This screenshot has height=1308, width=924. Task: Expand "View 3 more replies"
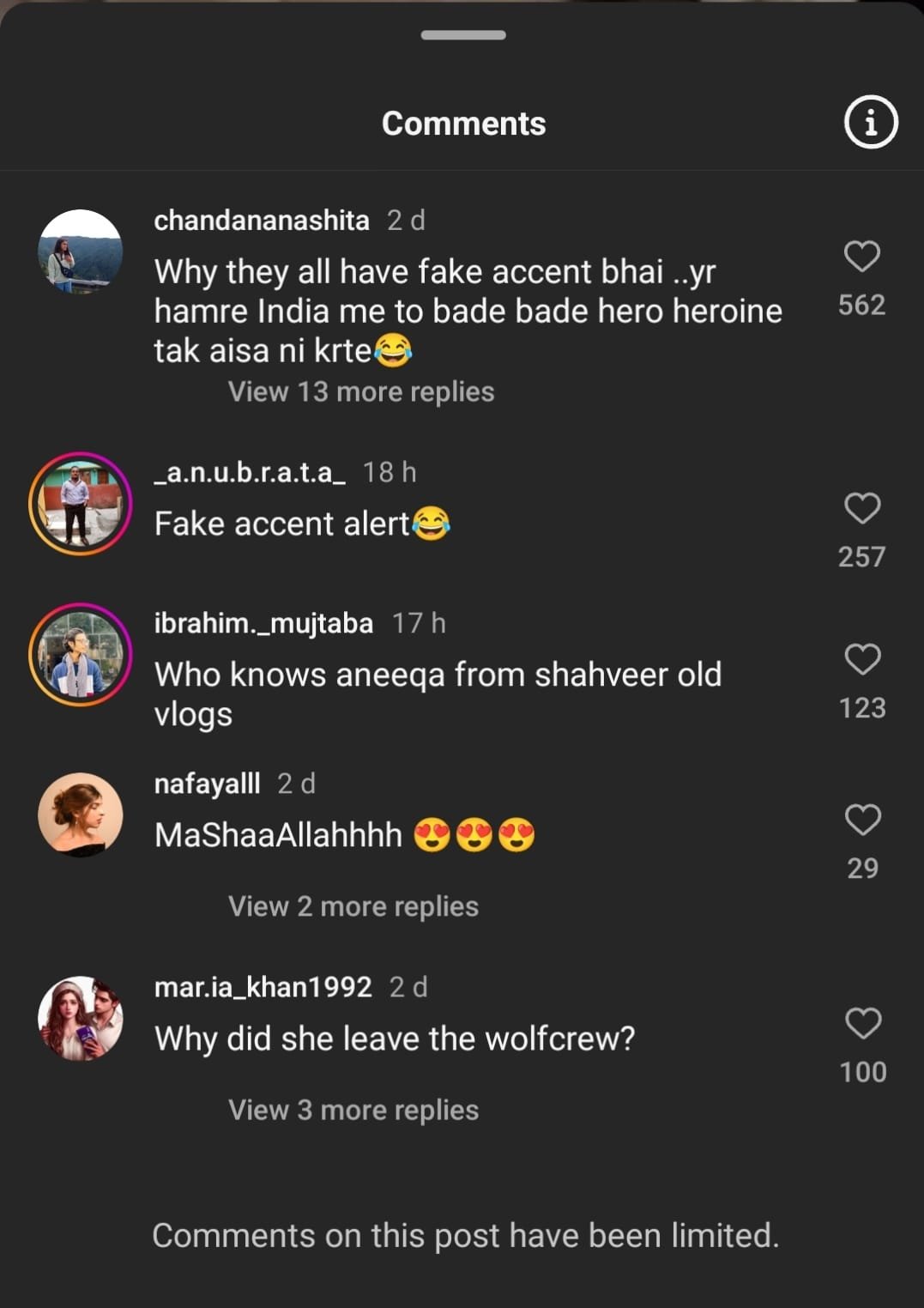(353, 1110)
